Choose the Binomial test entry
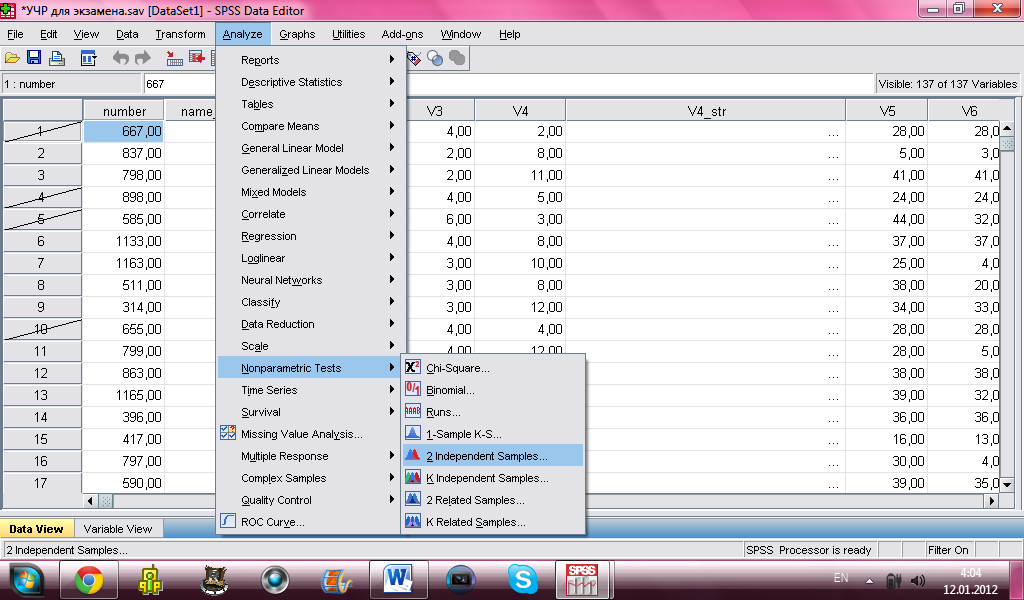The height and width of the screenshot is (600, 1024). [x=493, y=390]
